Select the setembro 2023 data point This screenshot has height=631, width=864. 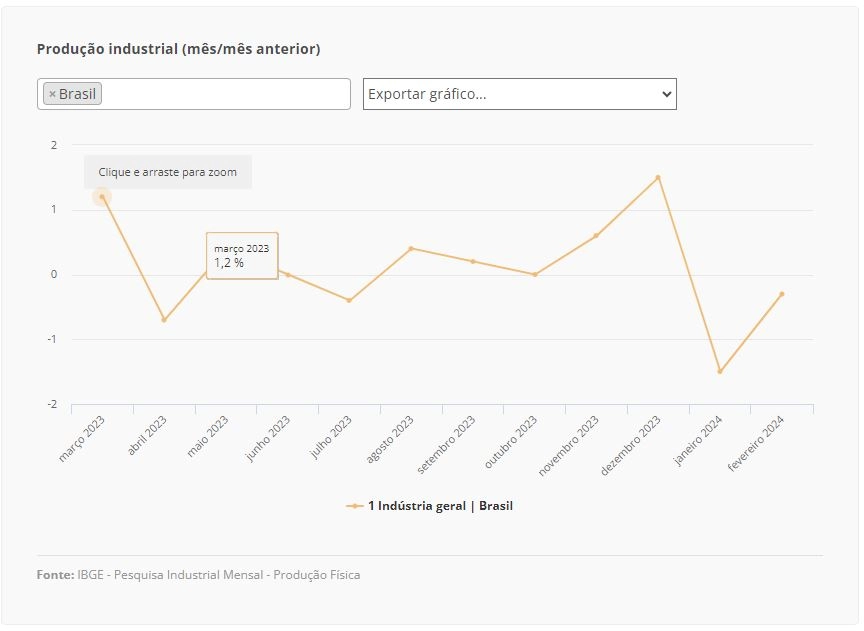coord(473,261)
